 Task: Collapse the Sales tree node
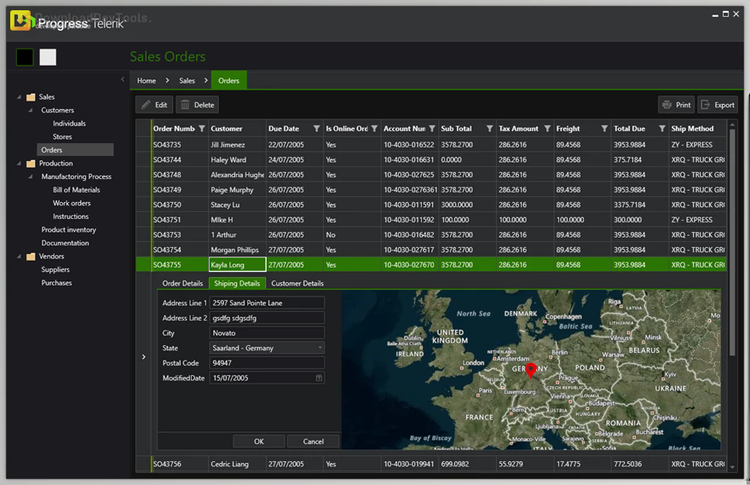(18, 97)
